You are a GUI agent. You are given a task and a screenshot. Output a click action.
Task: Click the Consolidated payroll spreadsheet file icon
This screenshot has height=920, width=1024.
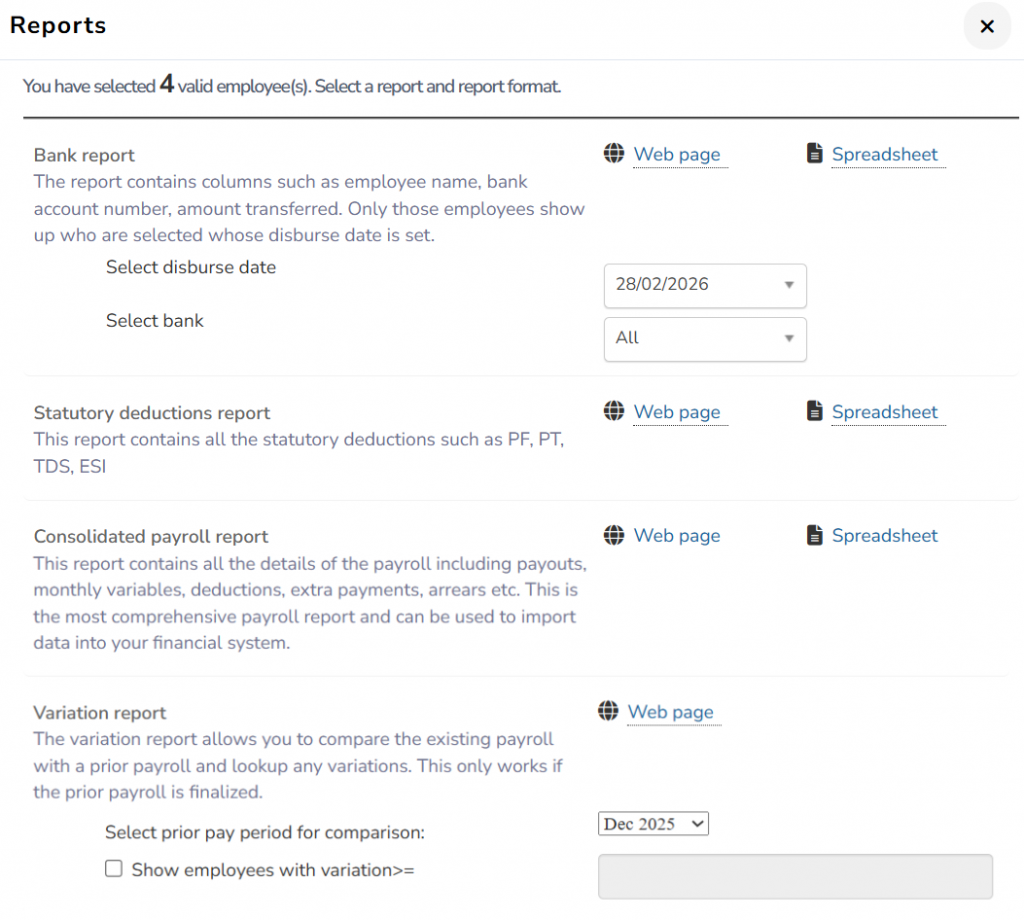pyautogui.click(x=815, y=535)
